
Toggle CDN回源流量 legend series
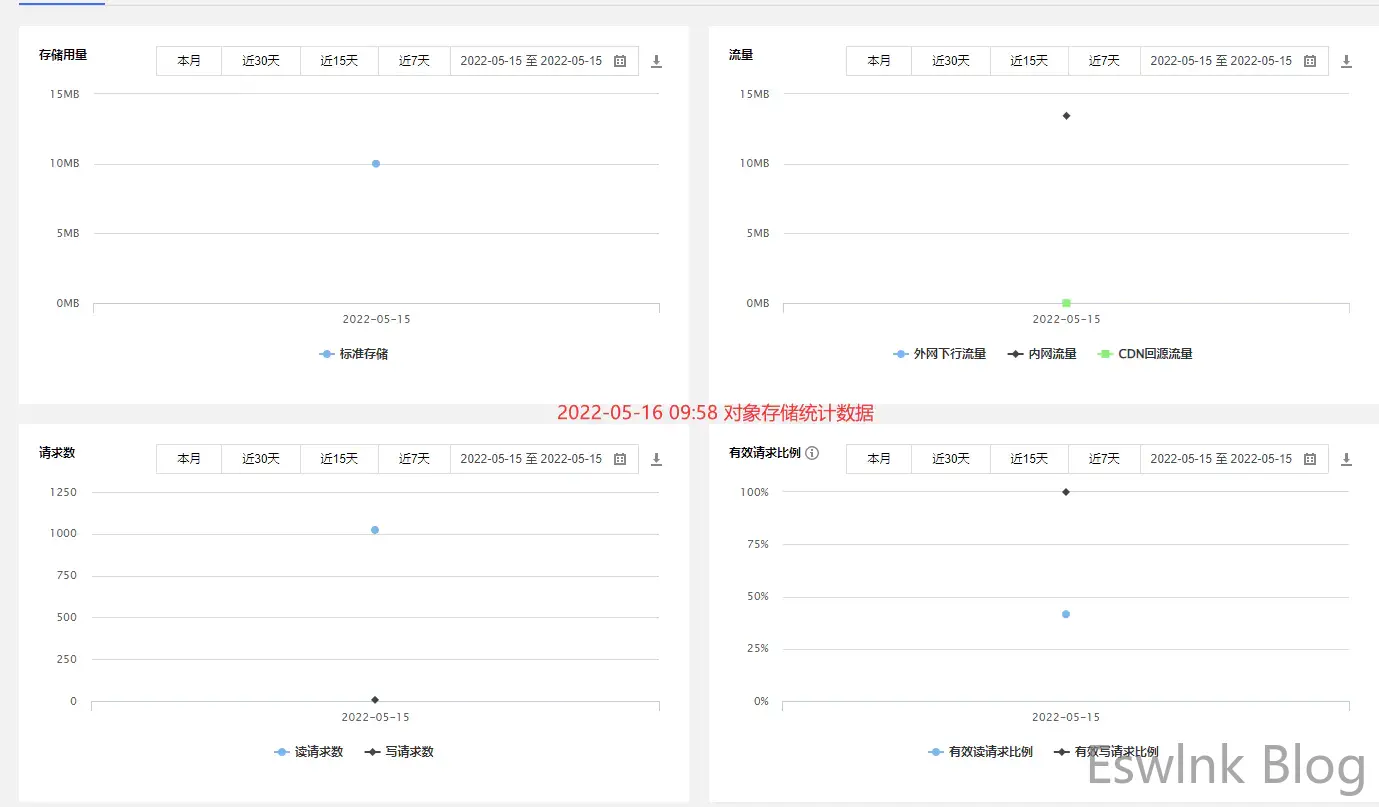[x=1145, y=354]
